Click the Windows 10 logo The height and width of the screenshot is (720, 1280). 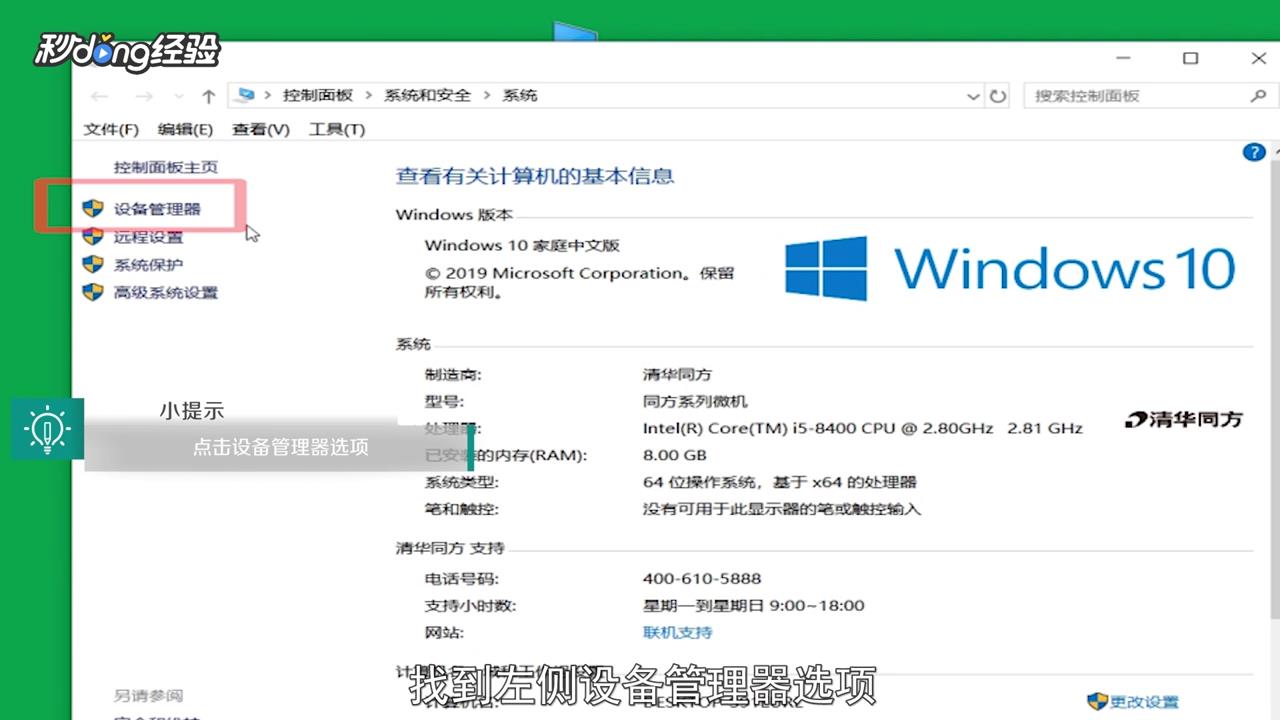tap(1010, 269)
